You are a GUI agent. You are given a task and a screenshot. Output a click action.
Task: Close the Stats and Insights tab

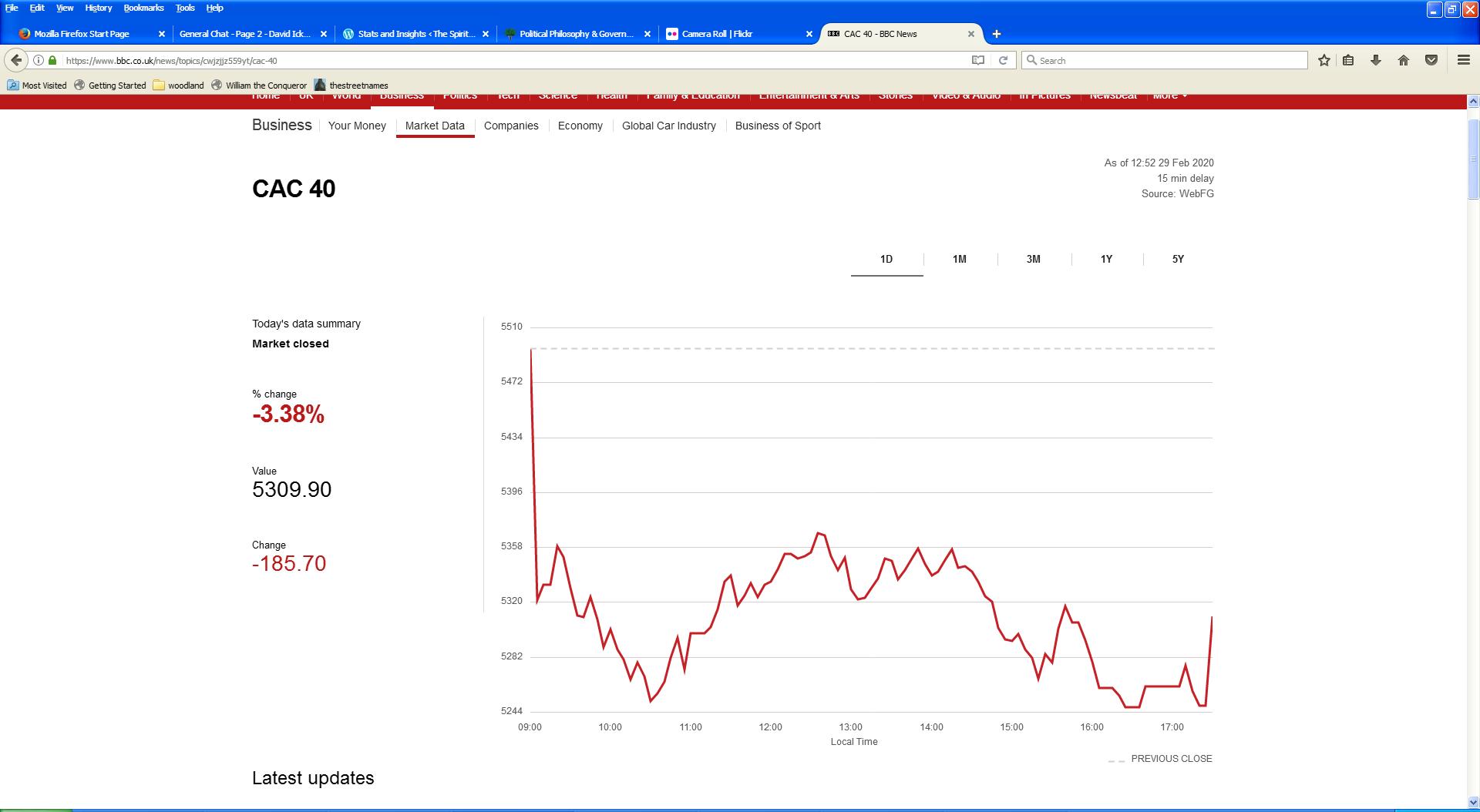click(x=486, y=34)
